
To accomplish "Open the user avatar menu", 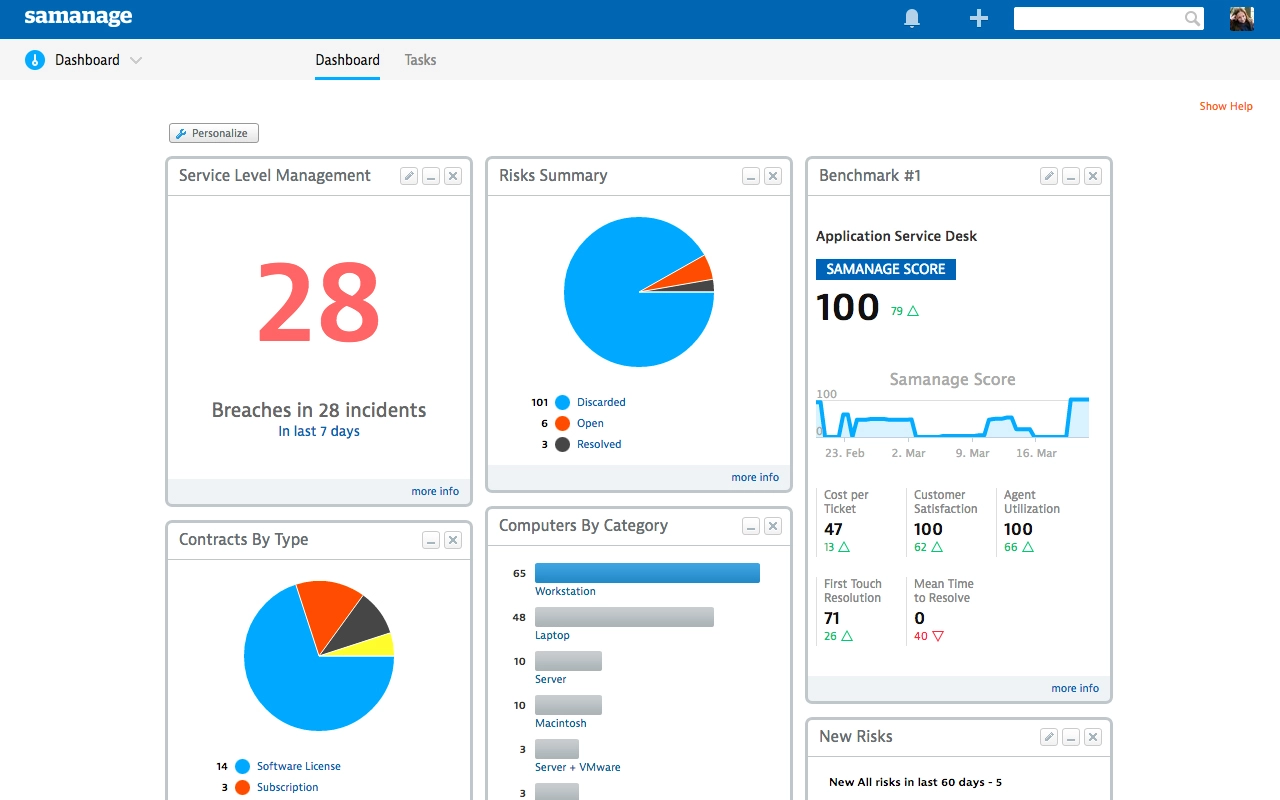I will coord(1241,18).
